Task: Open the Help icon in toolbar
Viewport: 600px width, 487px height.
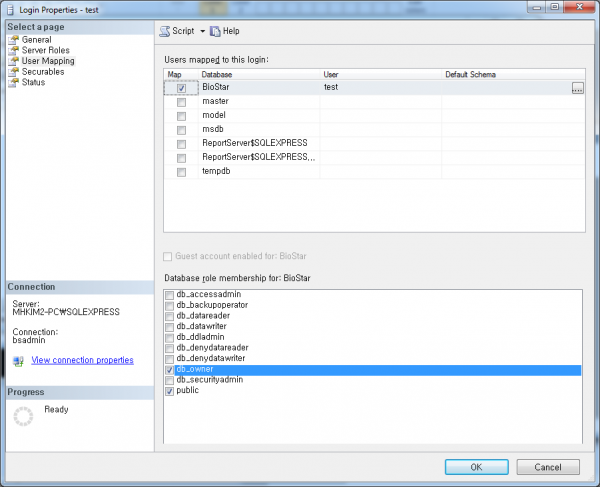Action: (x=215, y=31)
